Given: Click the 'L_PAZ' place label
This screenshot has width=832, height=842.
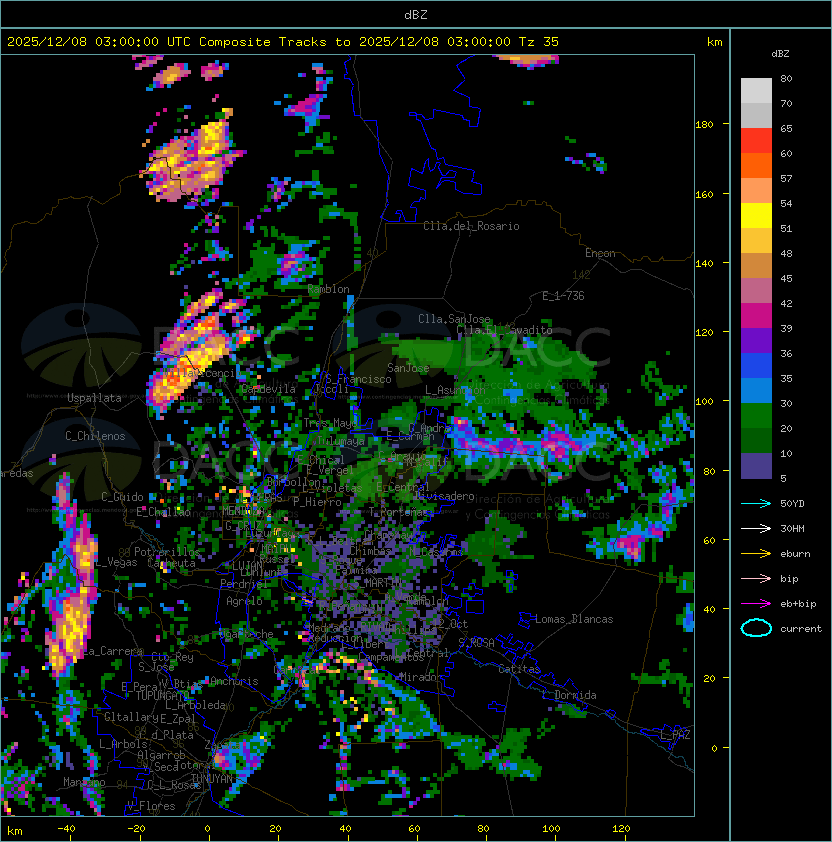Looking at the screenshot, I should (x=675, y=735).
